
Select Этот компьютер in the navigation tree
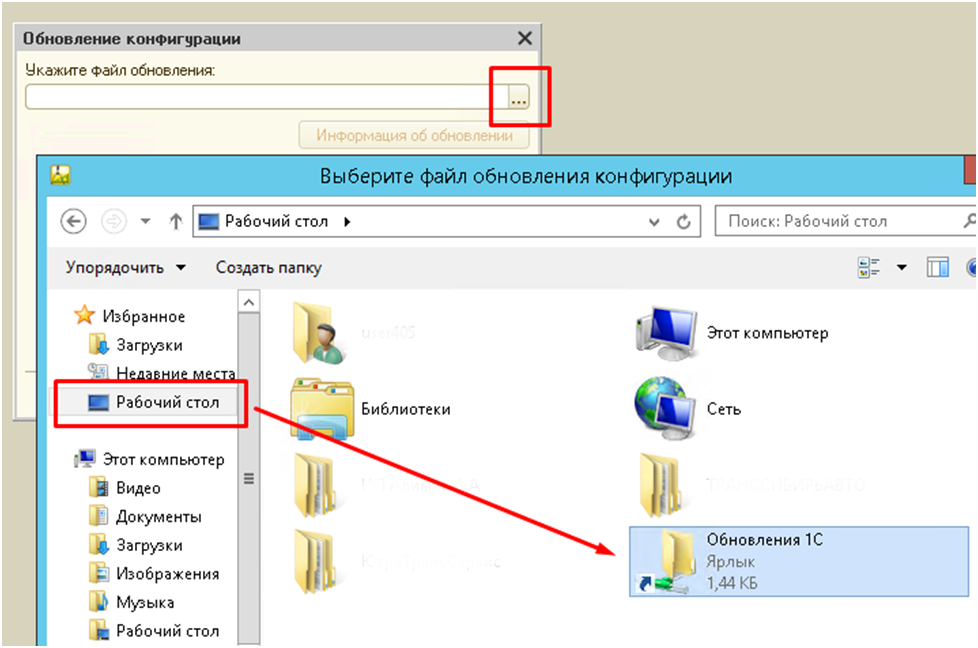pyautogui.click(x=163, y=460)
